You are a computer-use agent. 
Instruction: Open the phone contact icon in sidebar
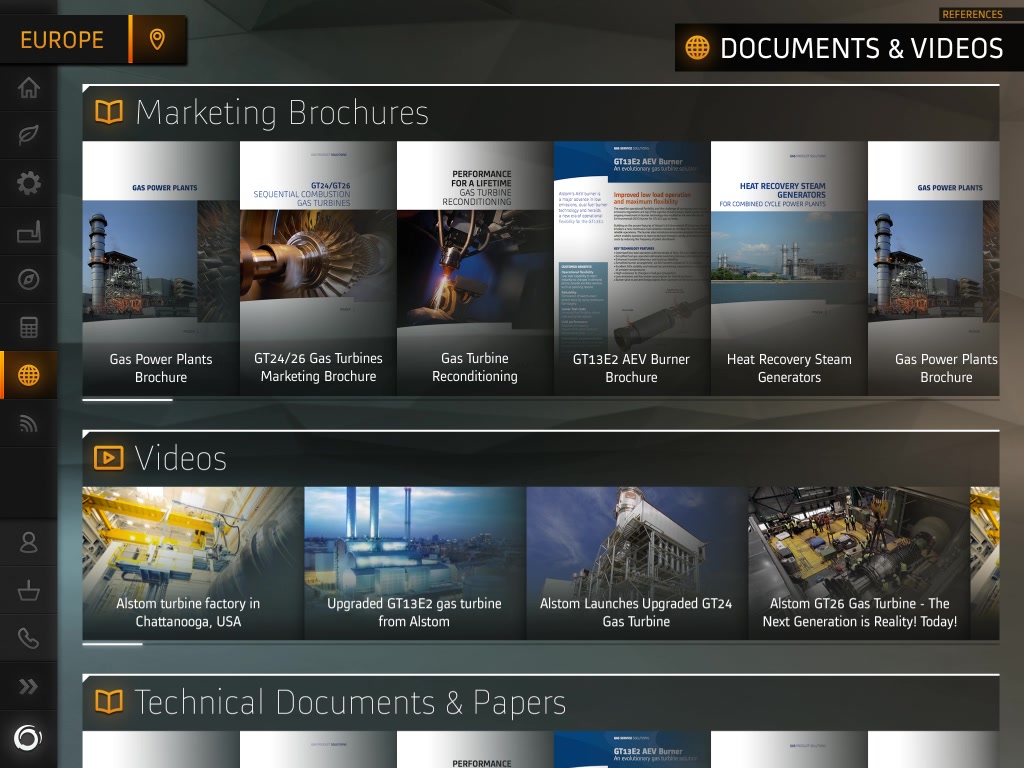point(29,638)
